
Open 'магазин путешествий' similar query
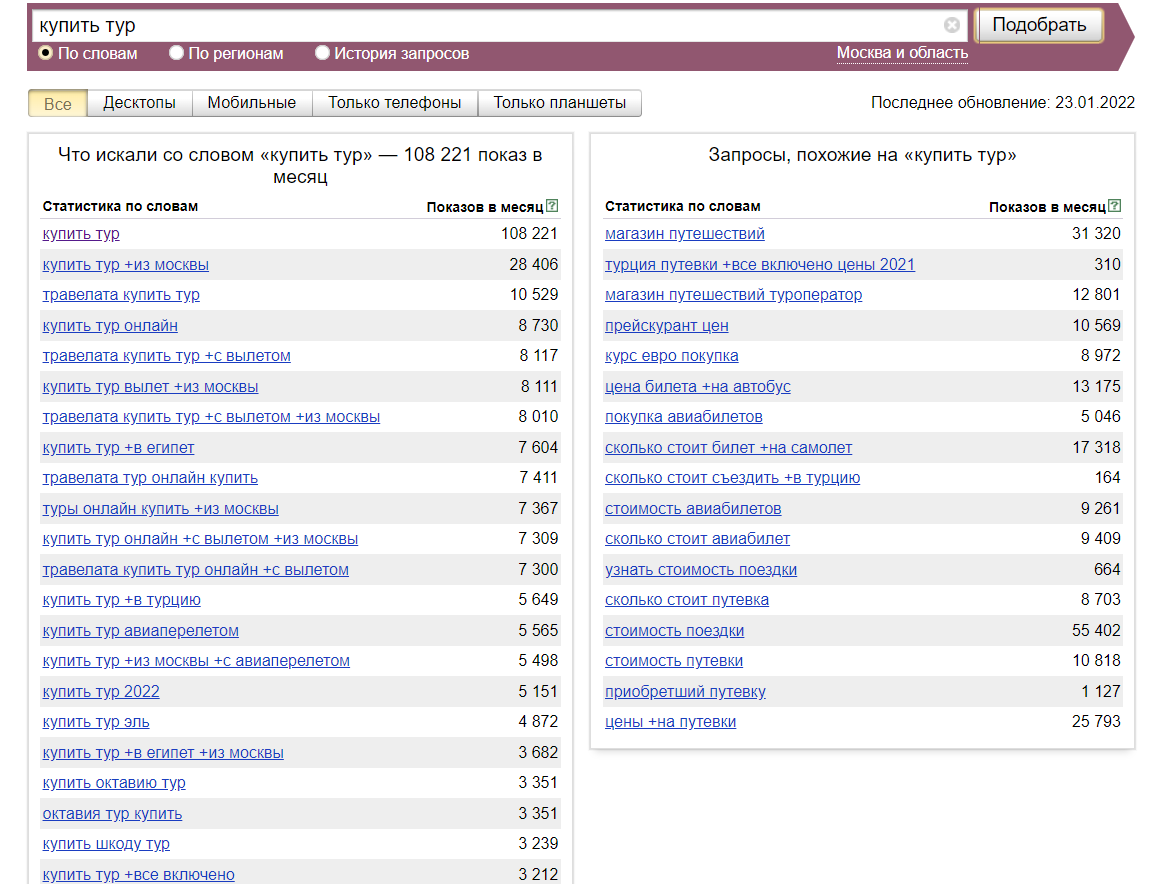685,234
